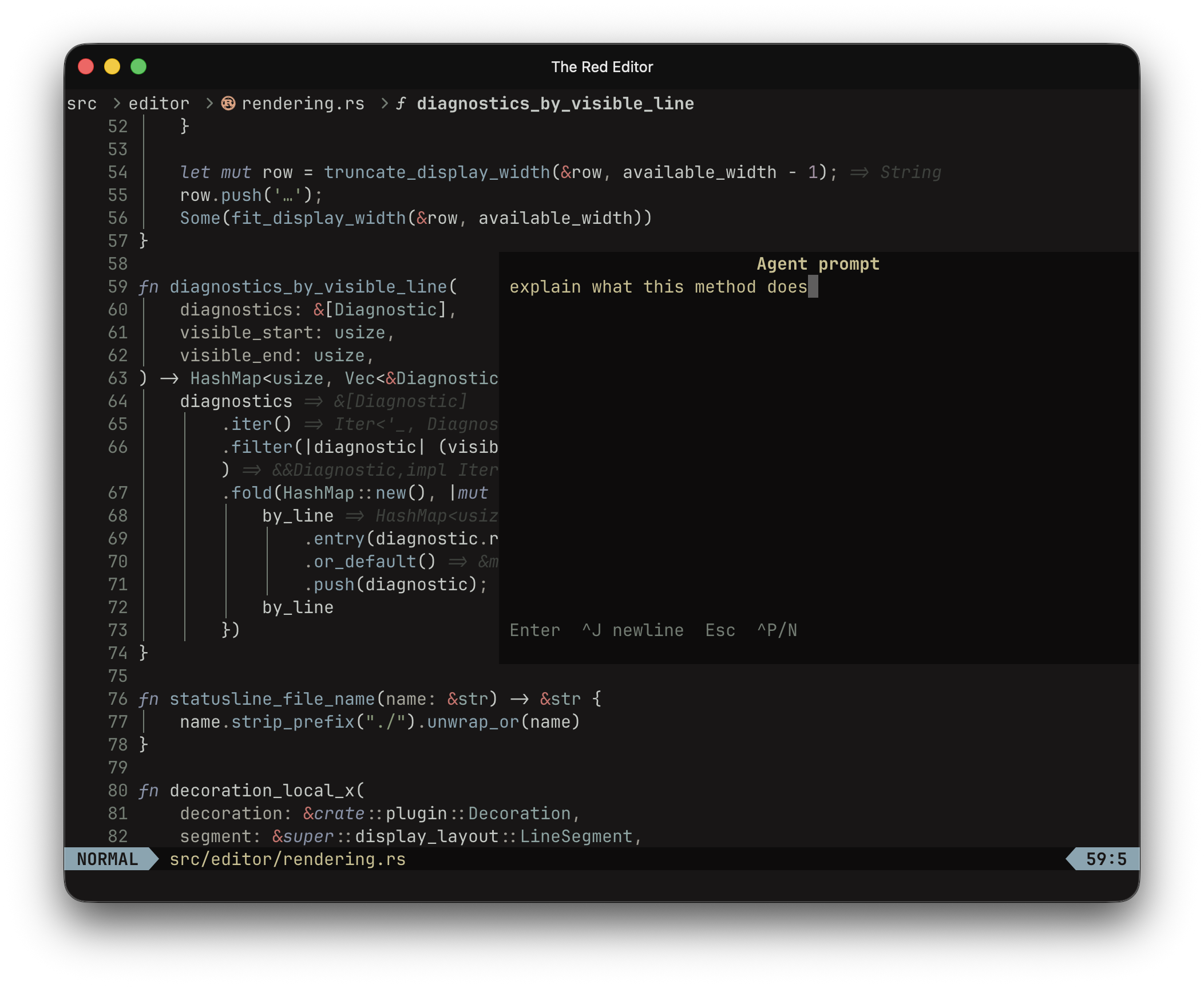The height and width of the screenshot is (987, 1204).
Task: Click the NORMAL mode indicator
Action: coord(108,859)
